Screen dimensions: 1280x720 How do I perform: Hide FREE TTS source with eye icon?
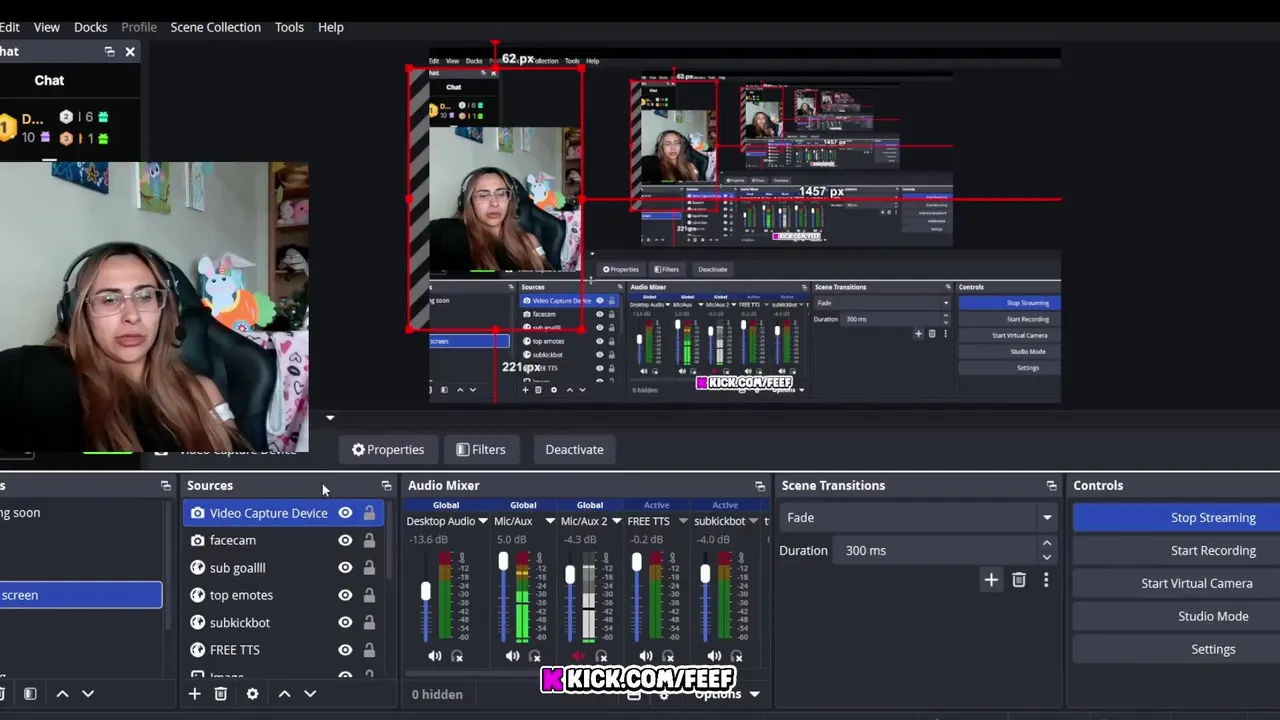(345, 650)
